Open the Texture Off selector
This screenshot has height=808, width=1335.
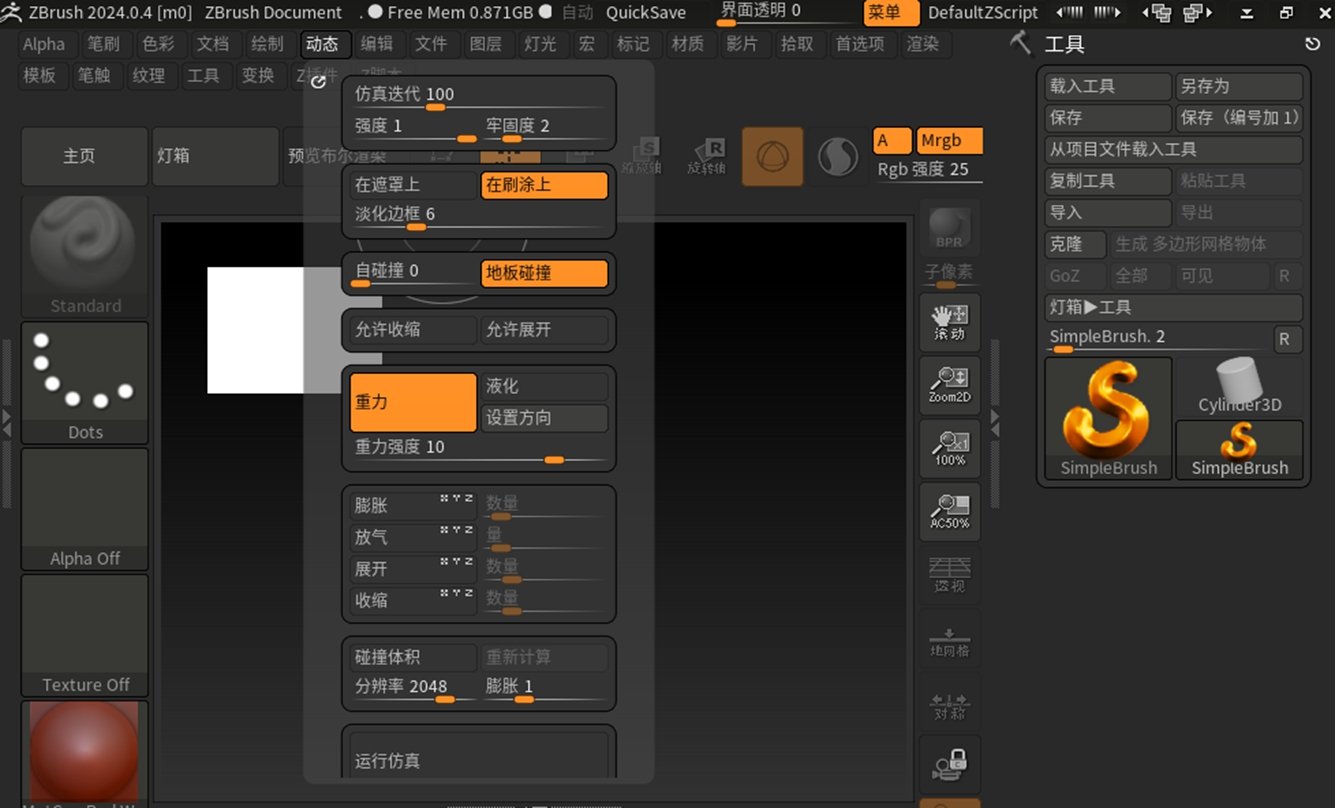click(85, 635)
